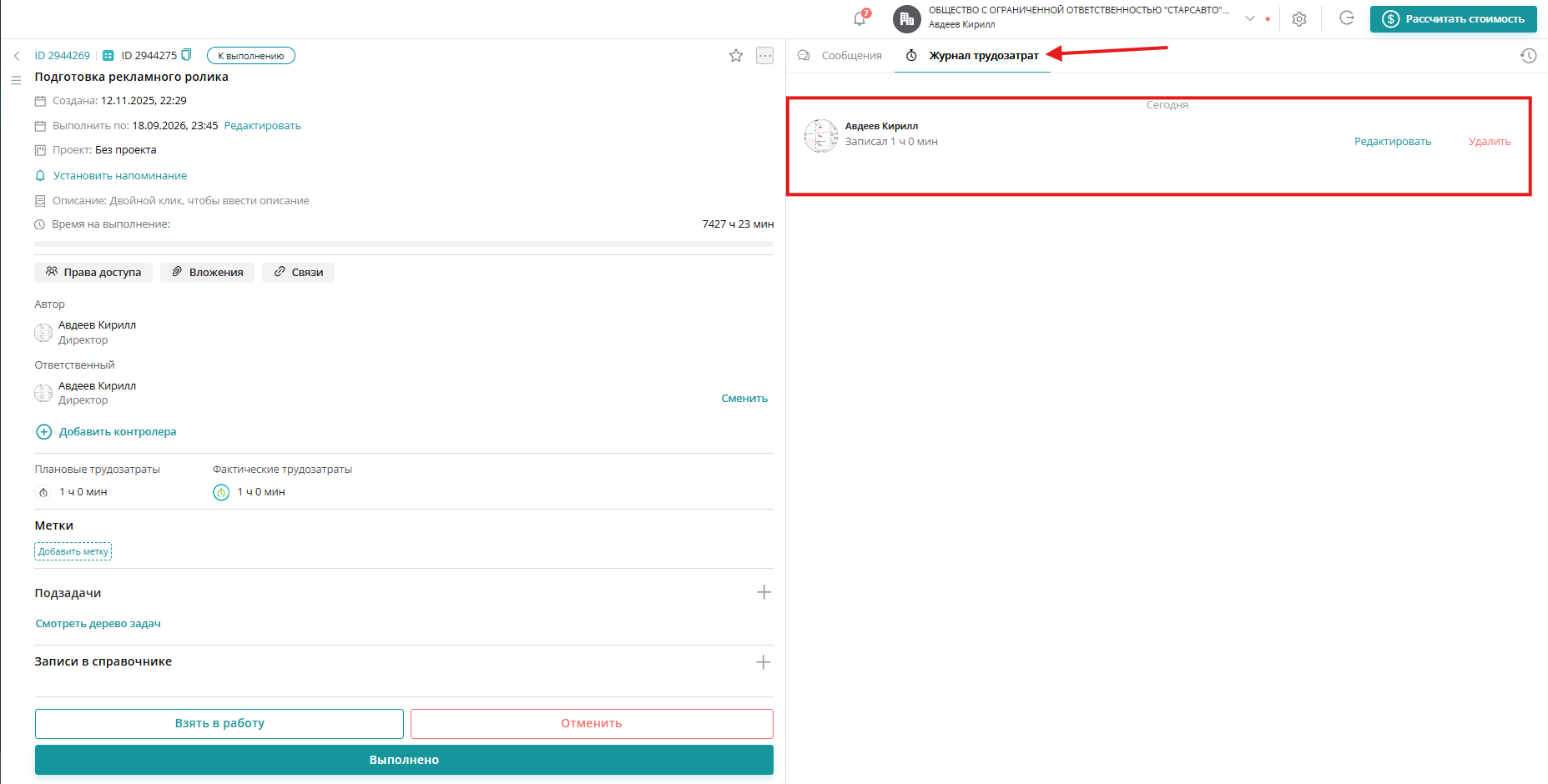This screenshot has height=784, width=1548.
Task: Click the plus icon beside Записи в справочнике
Action: pos(764,662)
